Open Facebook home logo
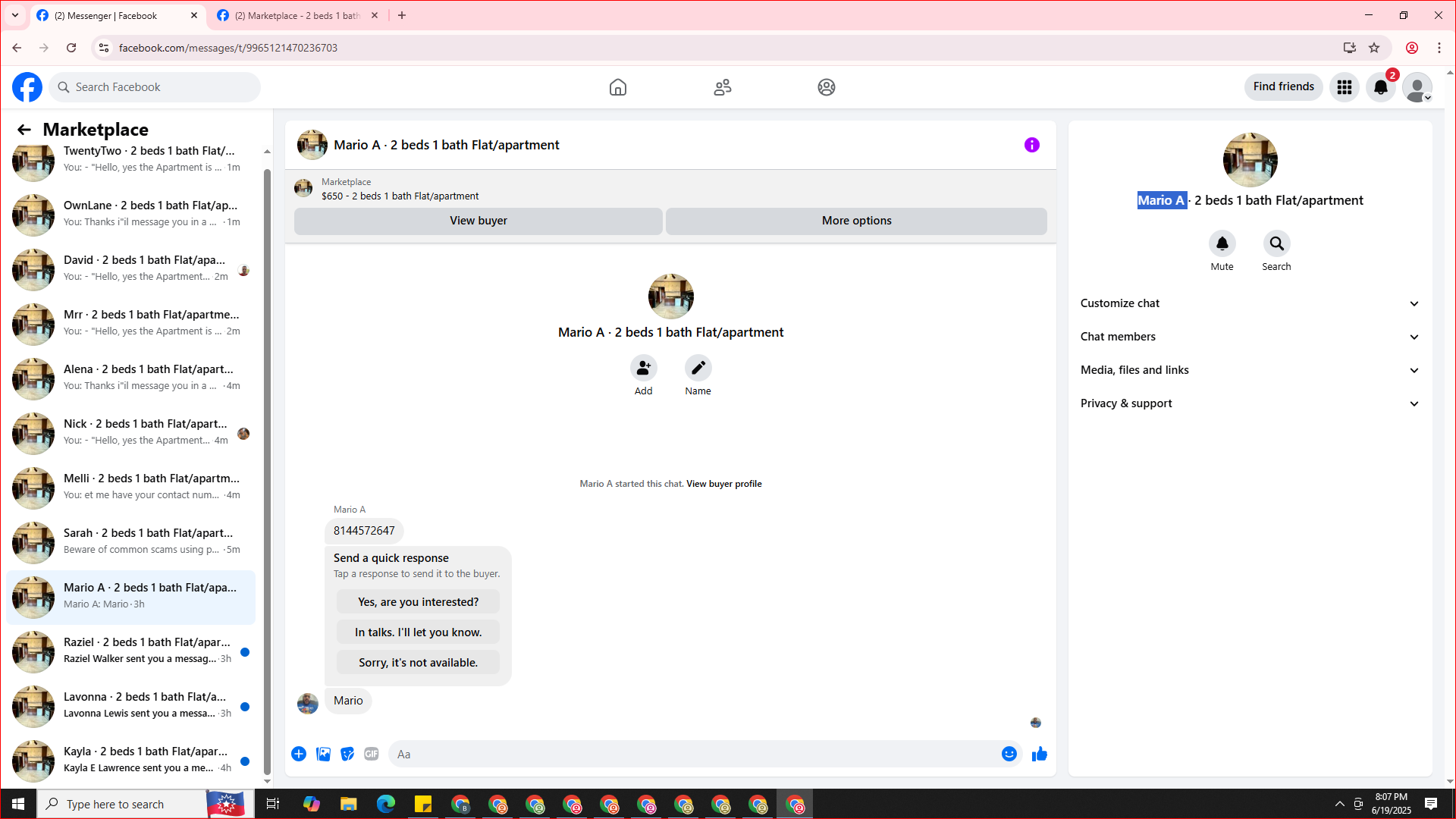 [x=27, y=87]
